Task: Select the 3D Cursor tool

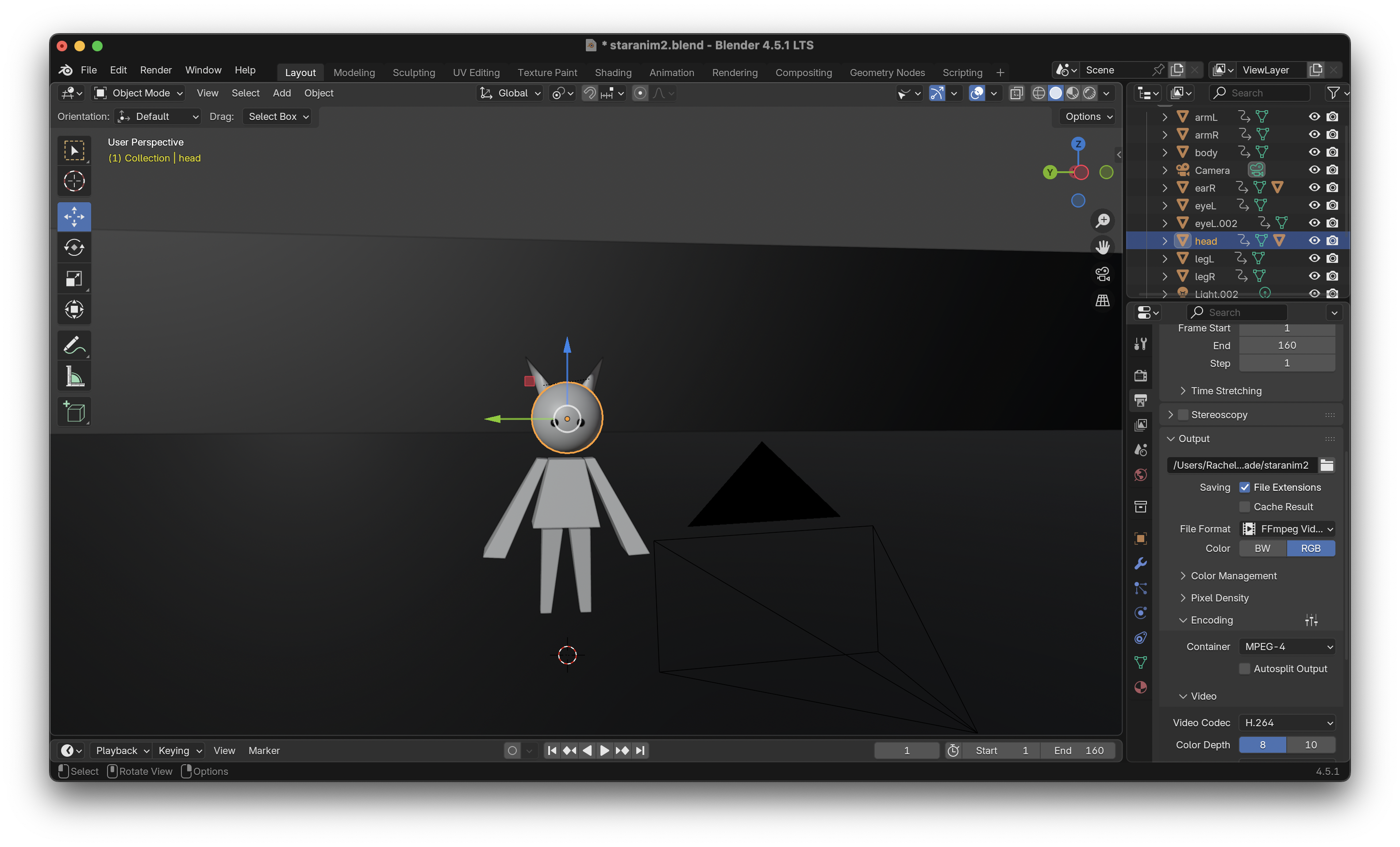Action: coord(74,182)
